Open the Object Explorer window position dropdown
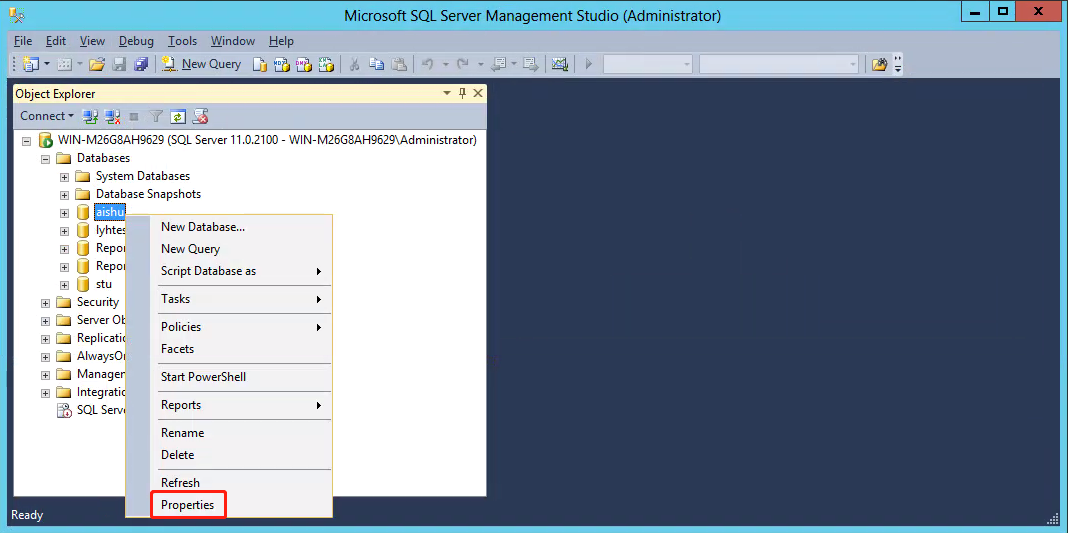1068x533 pixels. coord(447,93)
